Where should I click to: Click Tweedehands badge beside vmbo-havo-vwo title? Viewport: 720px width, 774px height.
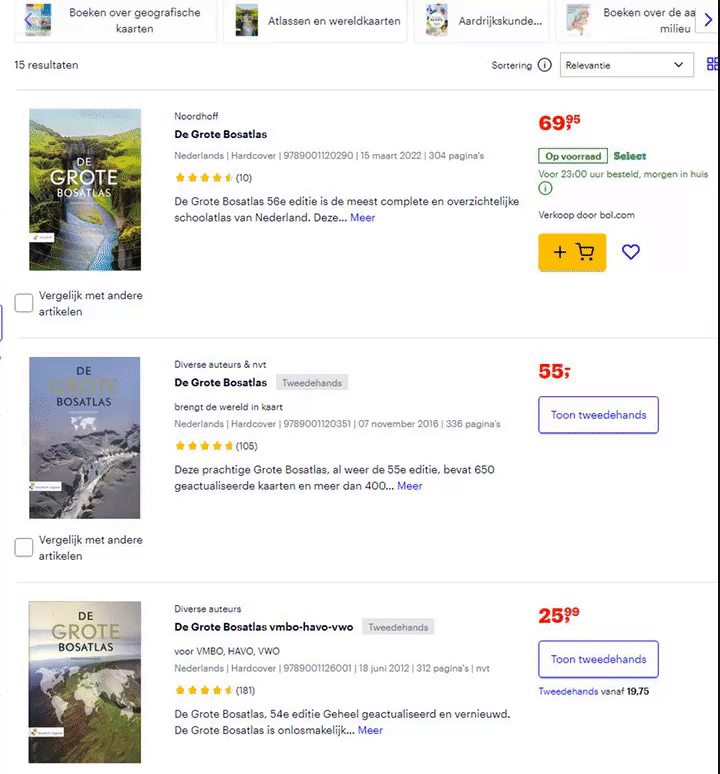(x=398, y=627)
